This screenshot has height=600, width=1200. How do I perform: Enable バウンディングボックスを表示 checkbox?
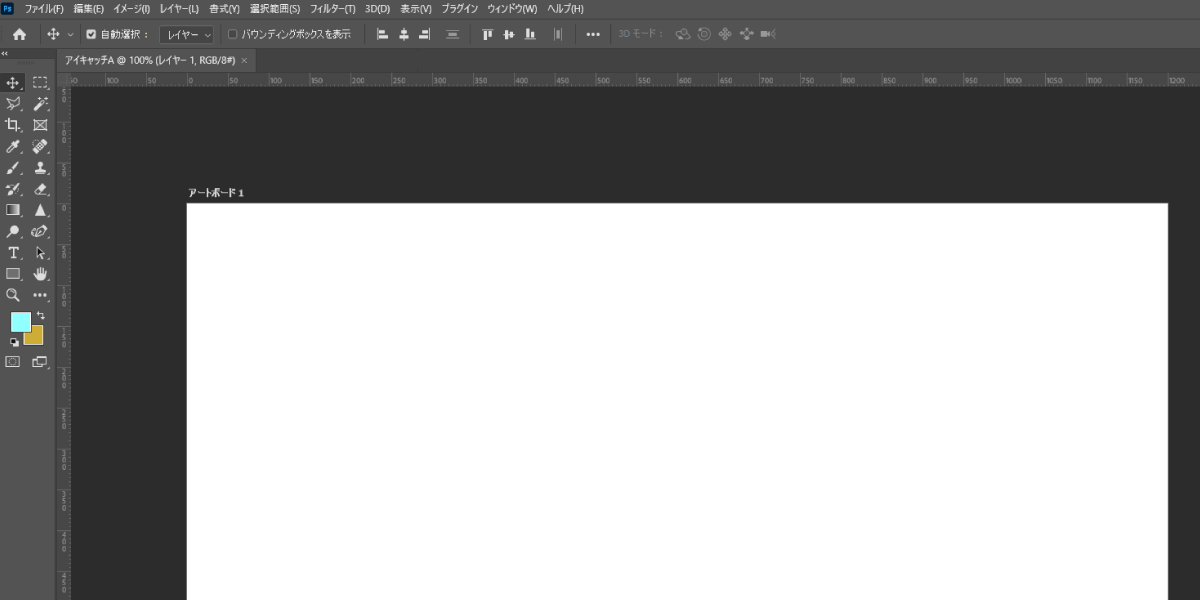(x=233, y=34)
